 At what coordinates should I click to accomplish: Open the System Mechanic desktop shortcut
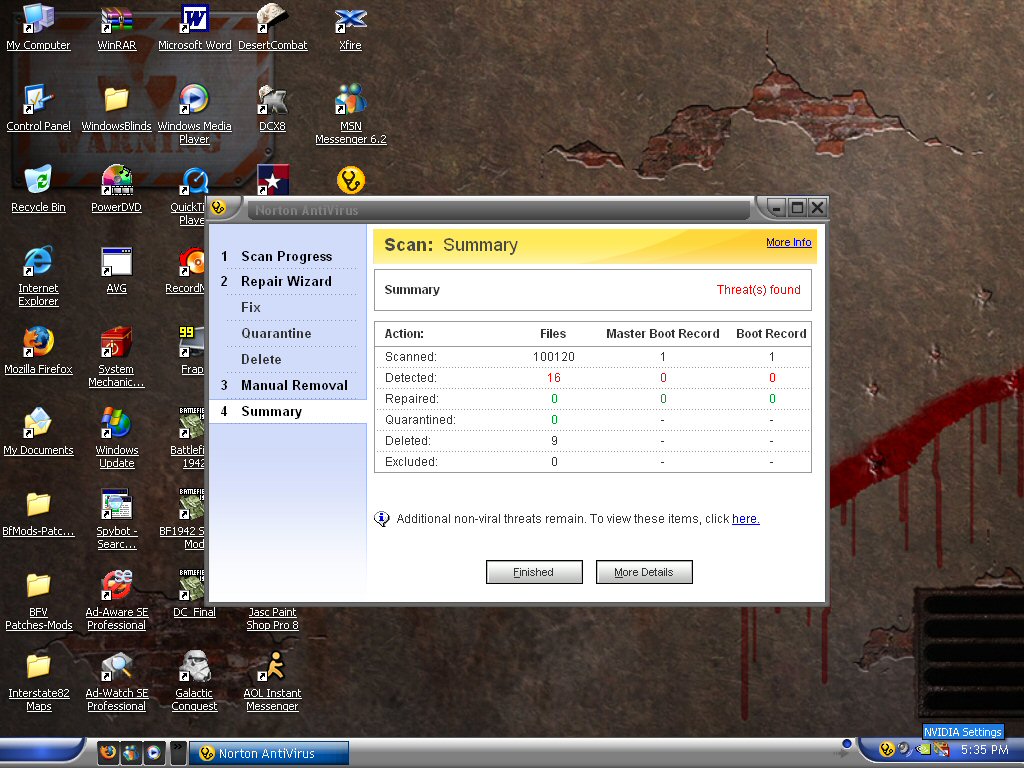tap(116, 357)
